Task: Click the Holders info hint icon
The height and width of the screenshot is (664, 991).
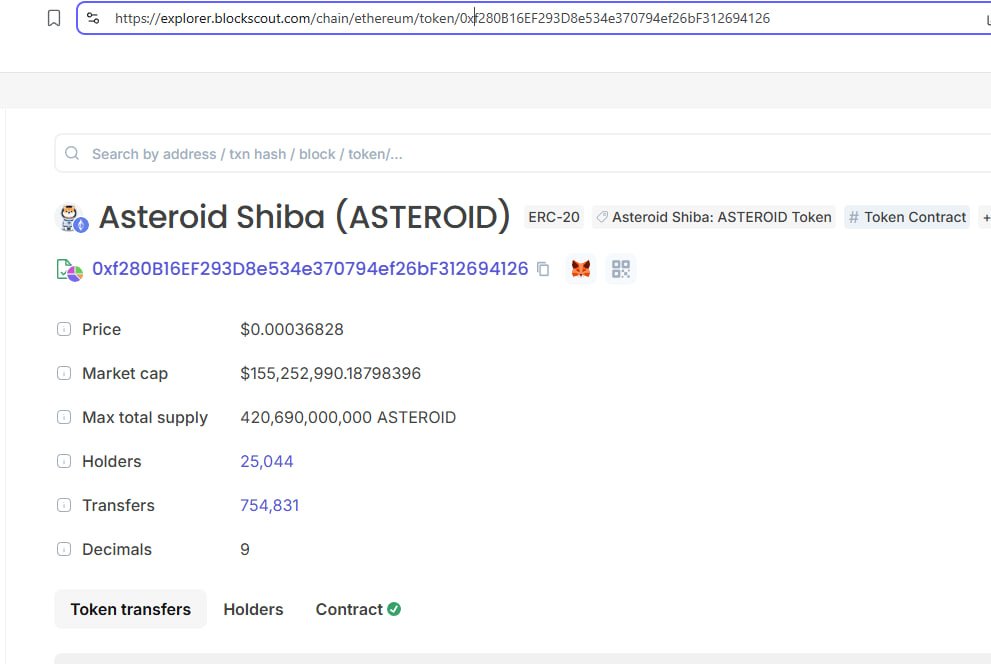Action: [x=64, y=461]
